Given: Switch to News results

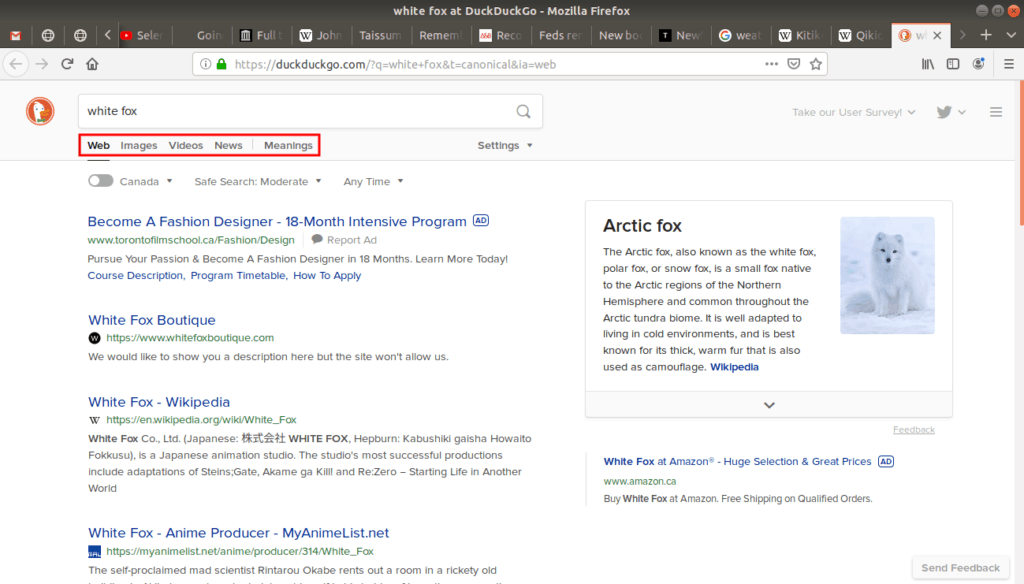Looking at the screenshot, I should point(228,145).
